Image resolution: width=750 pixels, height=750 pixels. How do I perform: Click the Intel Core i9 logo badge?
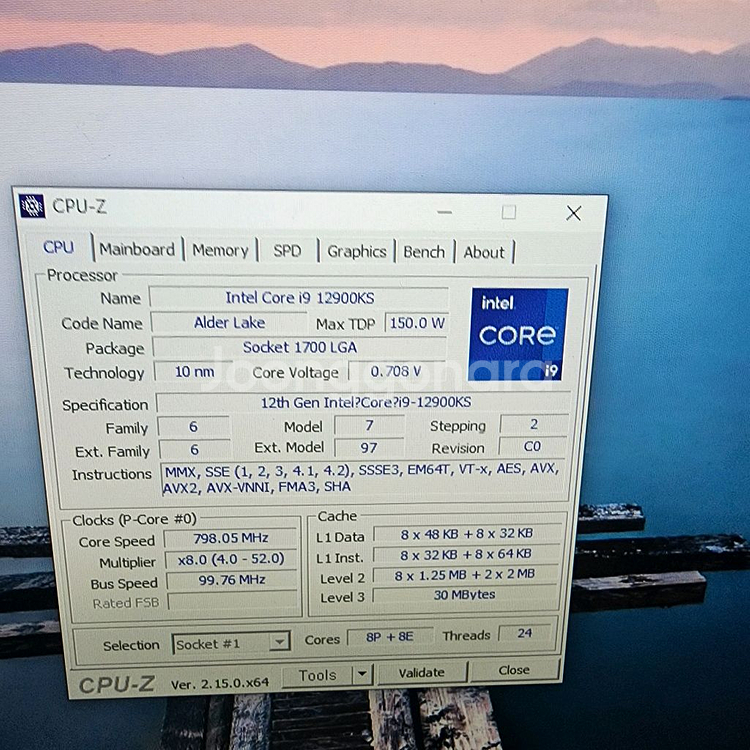(519, 333)
